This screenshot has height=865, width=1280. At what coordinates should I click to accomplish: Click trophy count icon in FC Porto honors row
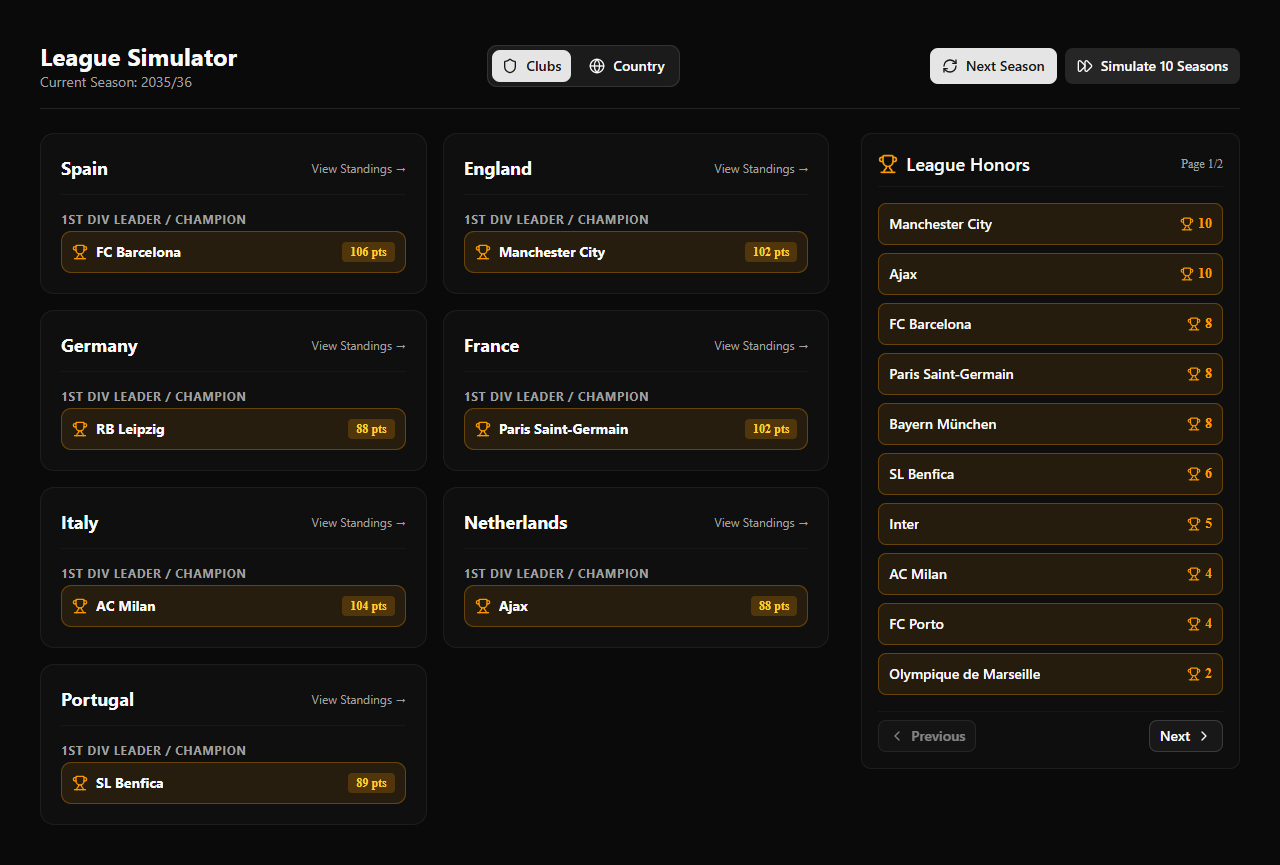[1193, 624]
